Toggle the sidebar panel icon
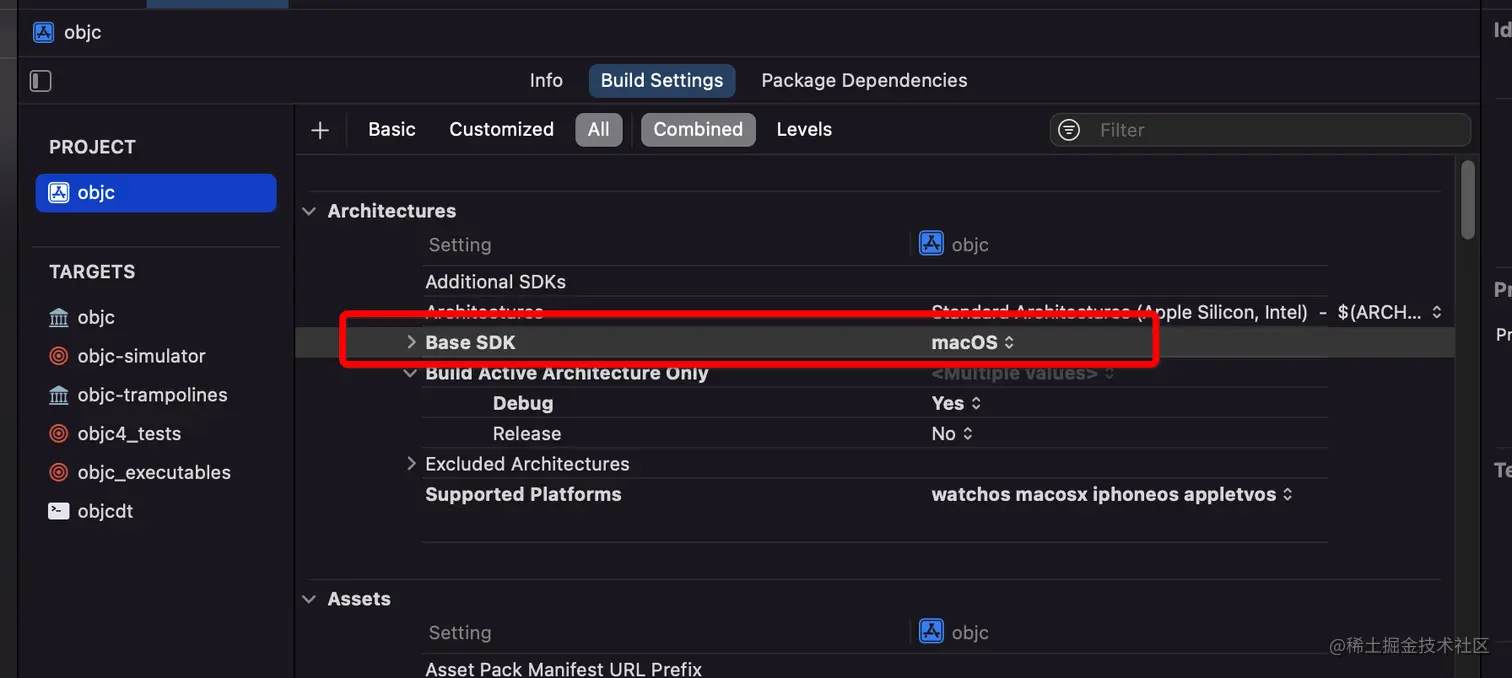The image size is (1512, 678). 40,81
